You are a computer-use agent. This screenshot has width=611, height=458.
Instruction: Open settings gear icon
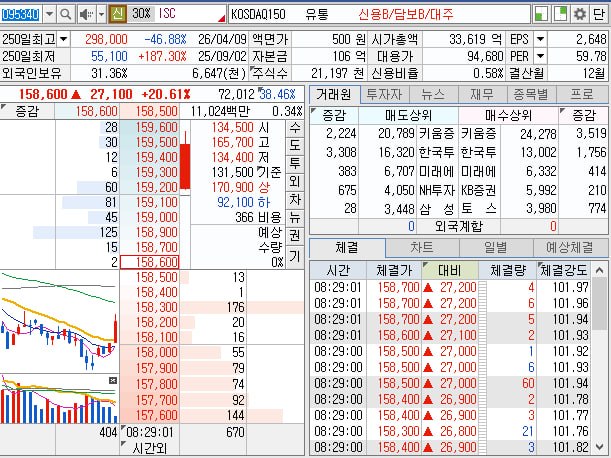(580, 14)
